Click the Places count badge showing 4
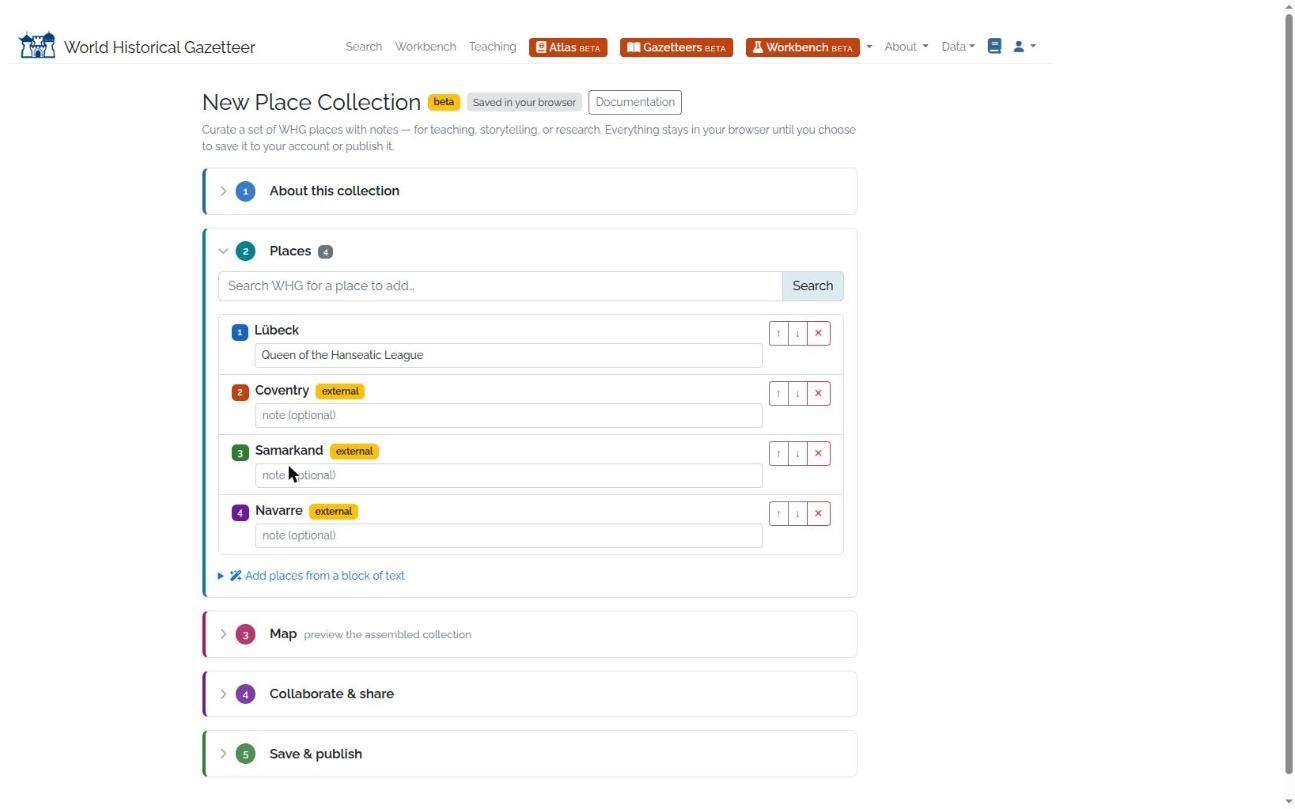Screen dimensions: 1295x809 [x=325, y=252]
